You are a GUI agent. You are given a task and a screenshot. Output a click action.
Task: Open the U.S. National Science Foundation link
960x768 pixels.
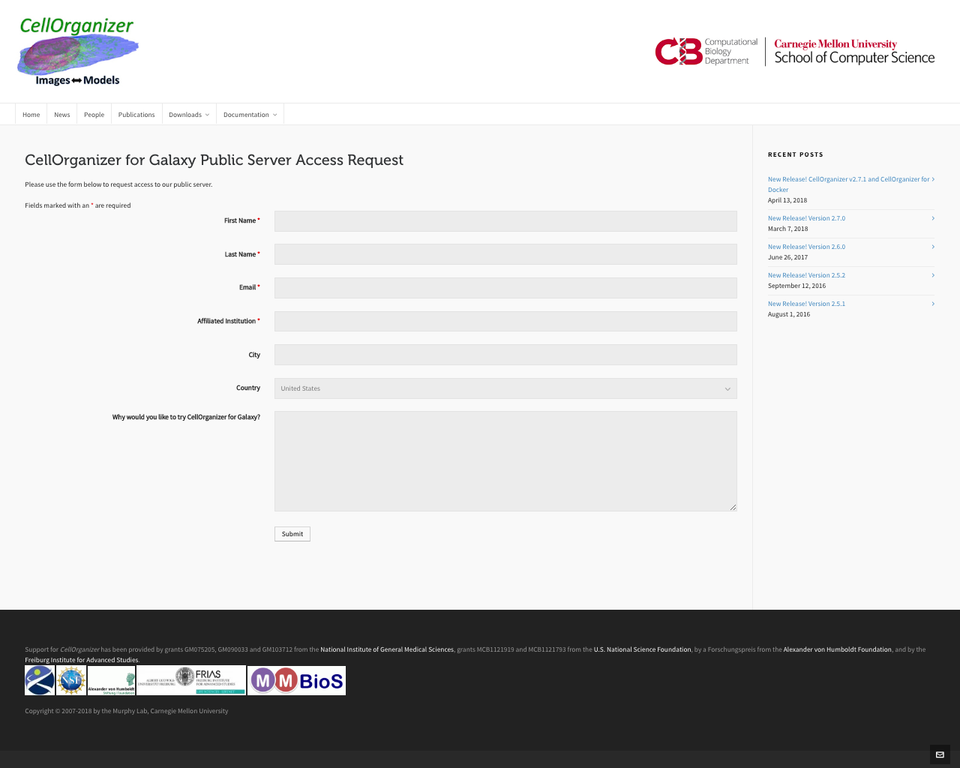point(642,649)
